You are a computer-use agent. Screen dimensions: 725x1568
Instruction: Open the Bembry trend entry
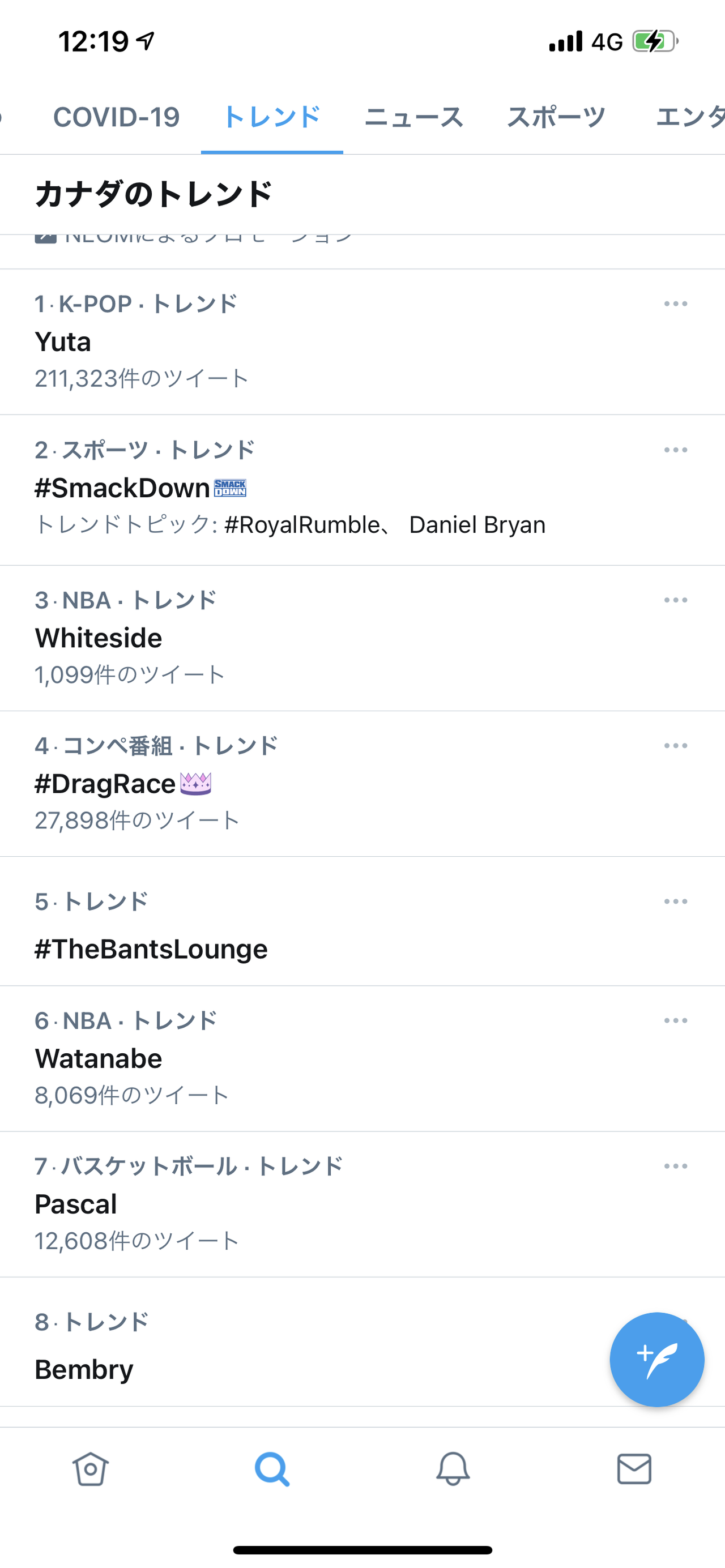pos(84,1370)
